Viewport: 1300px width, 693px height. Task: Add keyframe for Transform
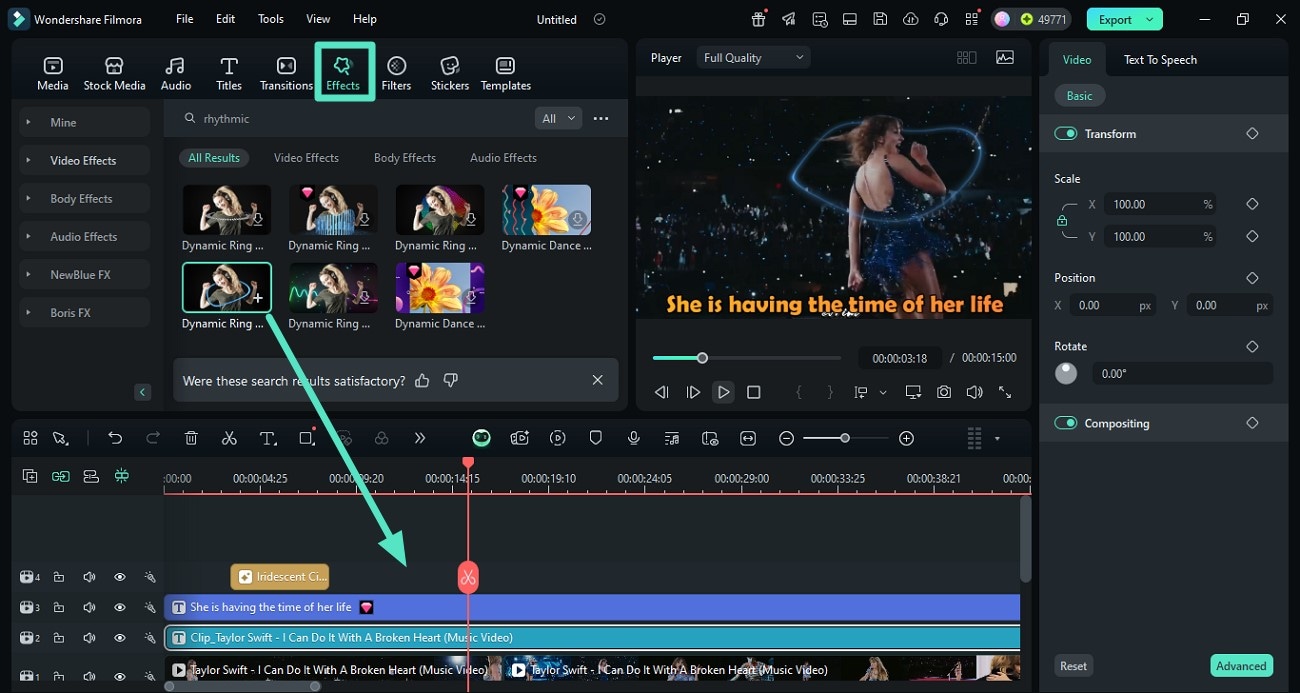click(x=1252, y=134)
